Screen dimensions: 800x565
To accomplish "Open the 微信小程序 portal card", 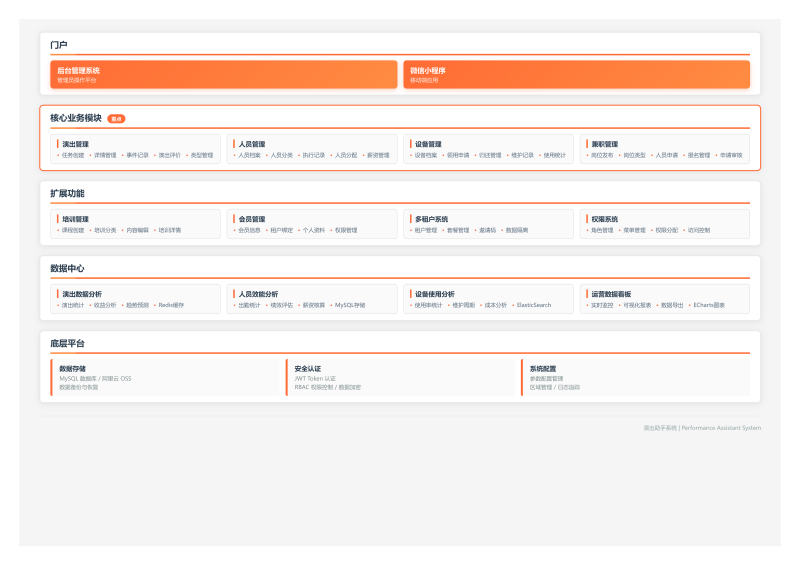I will [x=577, y=75].
